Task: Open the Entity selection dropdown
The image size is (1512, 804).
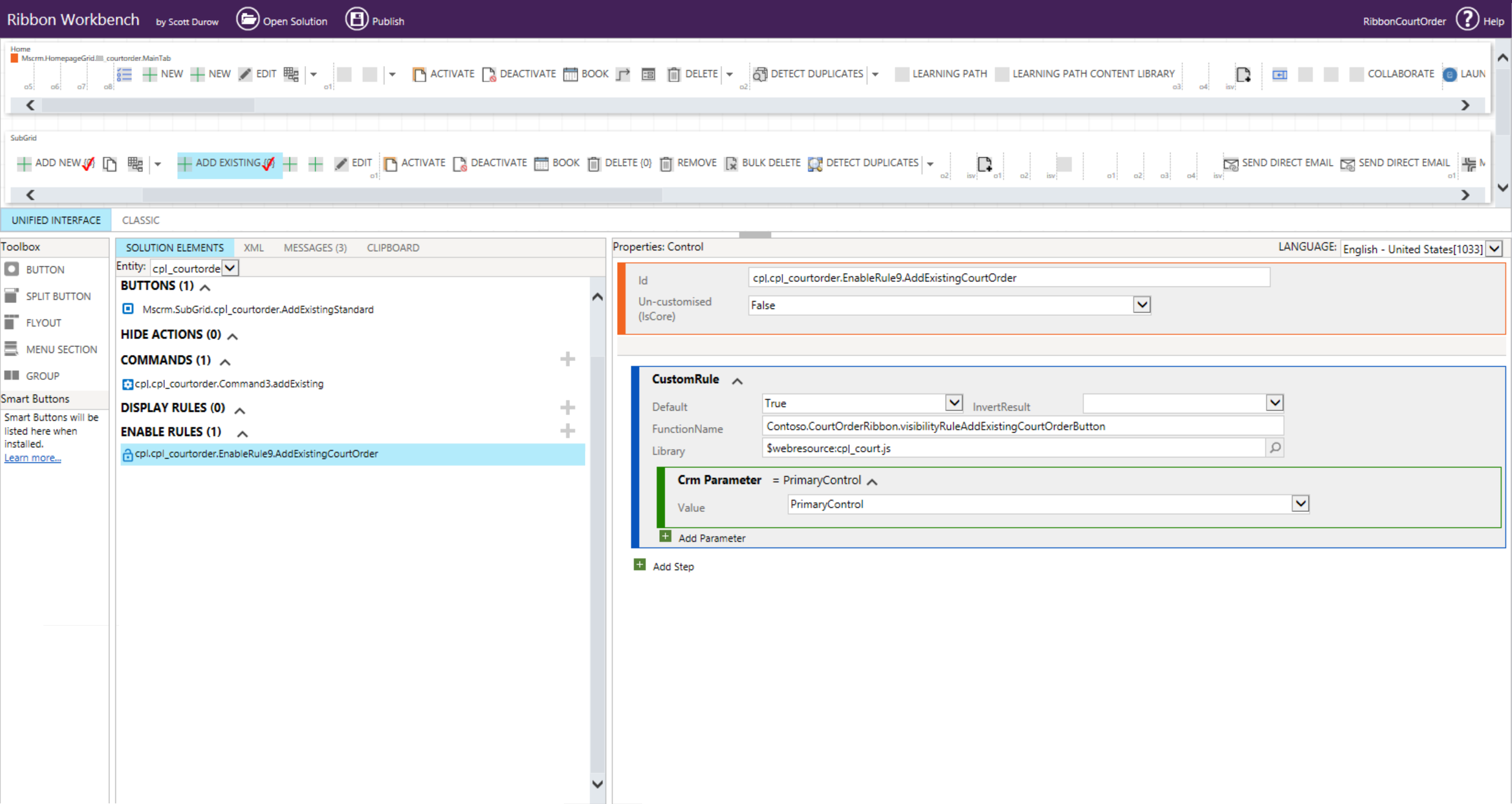Action: coord(230,268)
